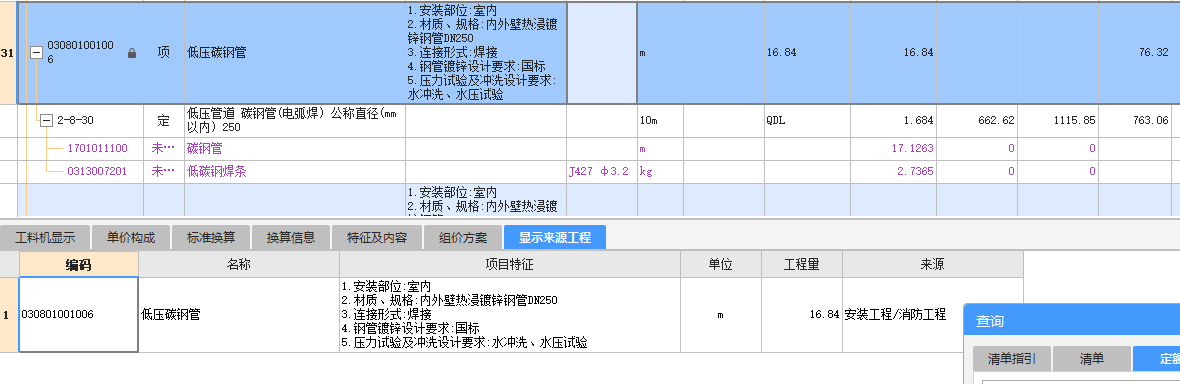Click the lock icon on row 31
The width and height of the screenshot is (1180, 384).
click(x=132, y=53)
